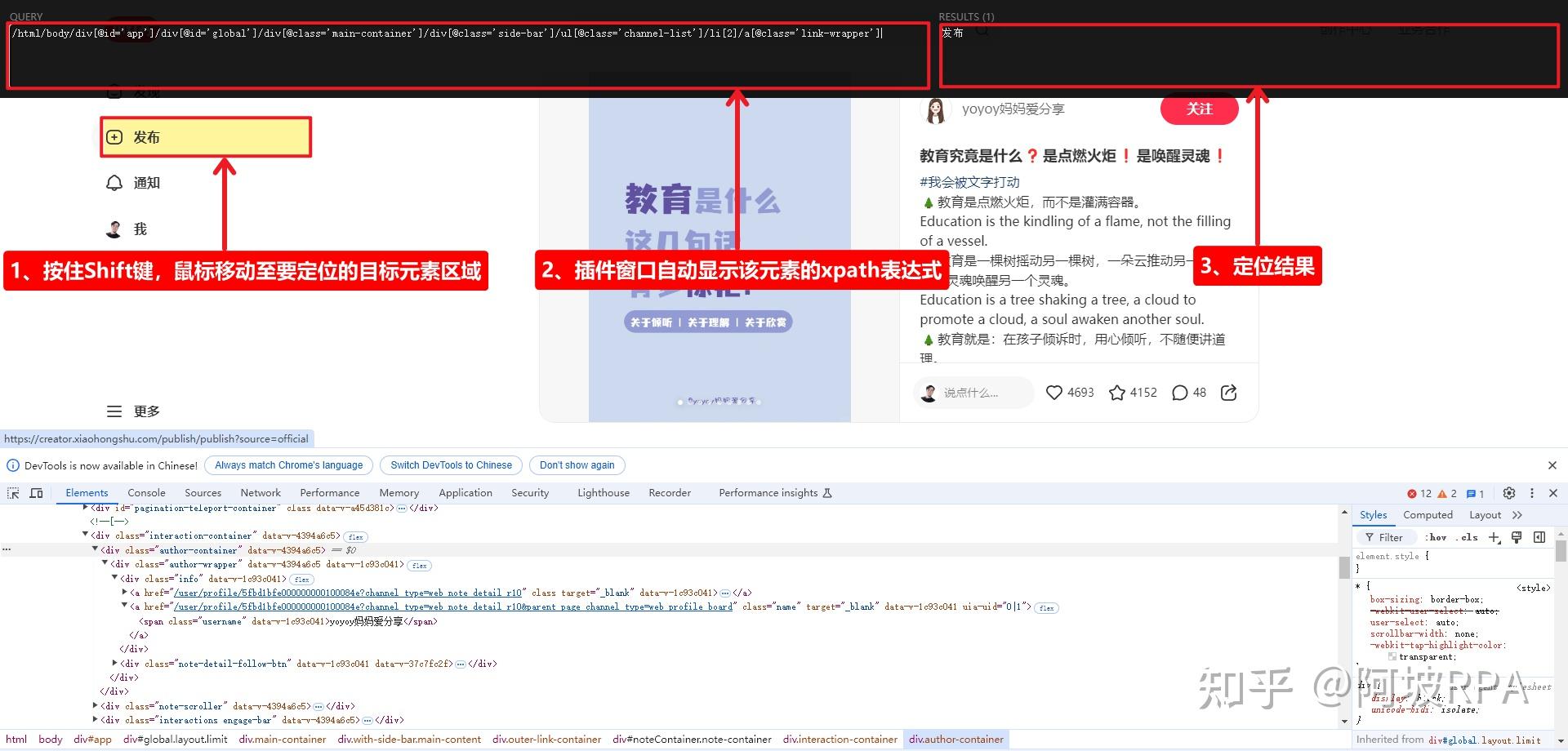Screen dimensions: 1568x751
Task: Click the 说点什么 comment input field
Action: 972,393
